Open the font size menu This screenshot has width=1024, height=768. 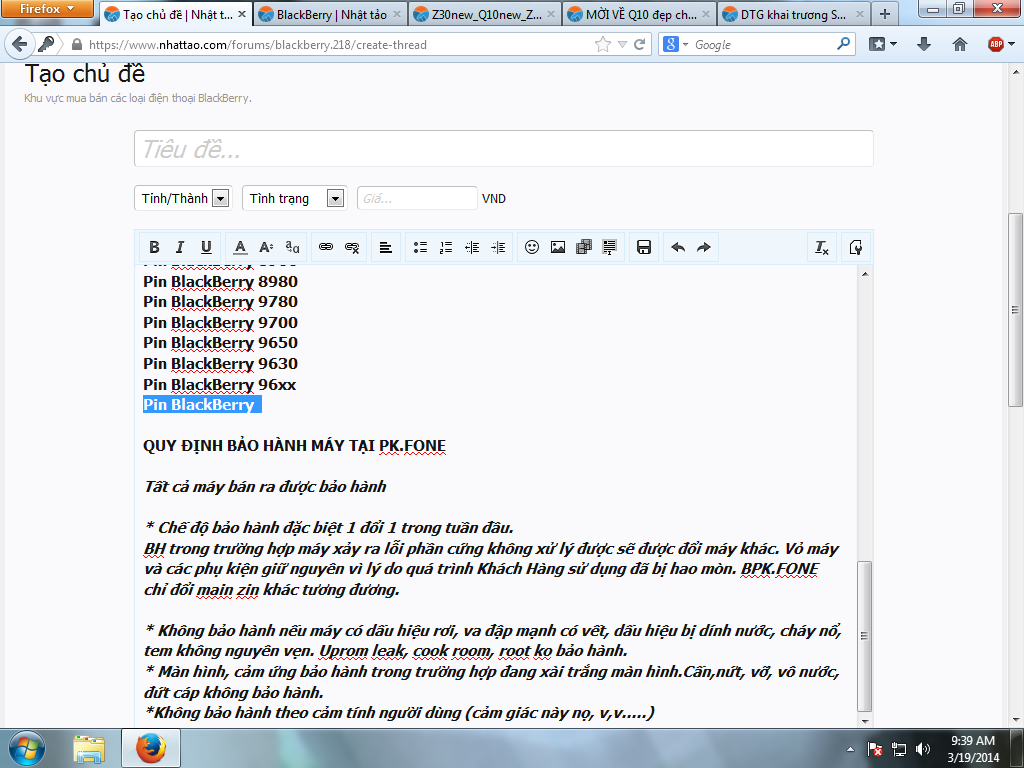[266, 247]
